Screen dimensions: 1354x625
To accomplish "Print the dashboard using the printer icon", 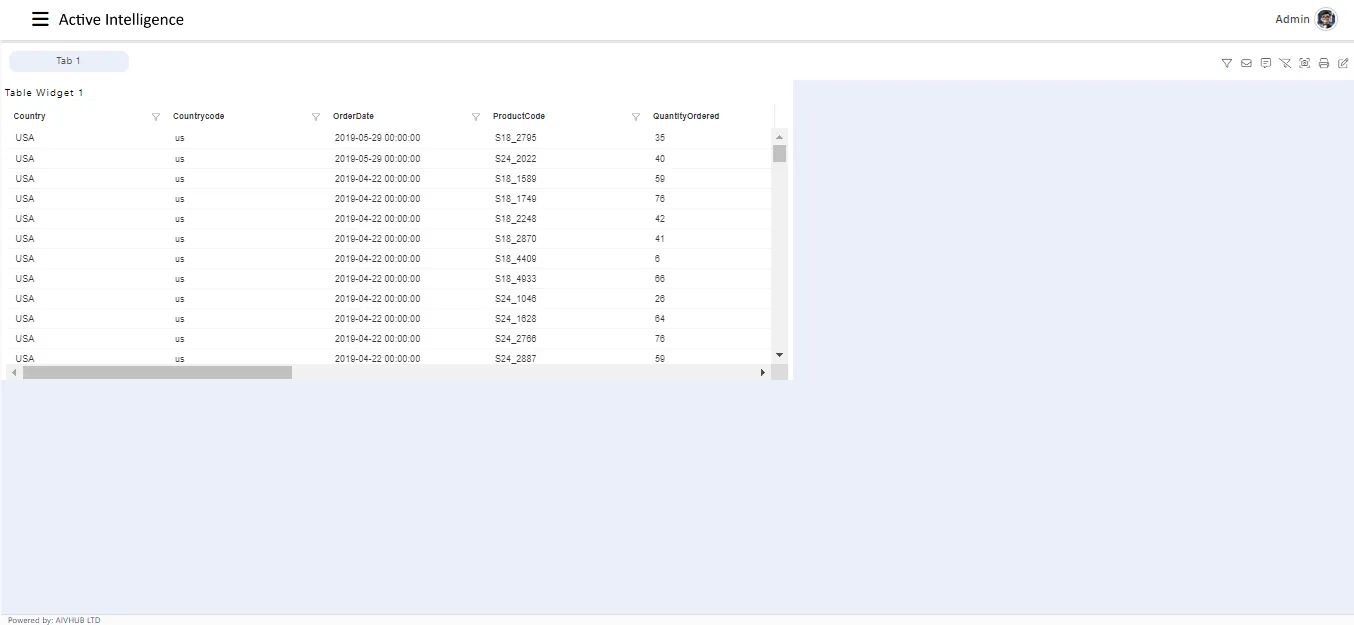I will pos(1324,63).
